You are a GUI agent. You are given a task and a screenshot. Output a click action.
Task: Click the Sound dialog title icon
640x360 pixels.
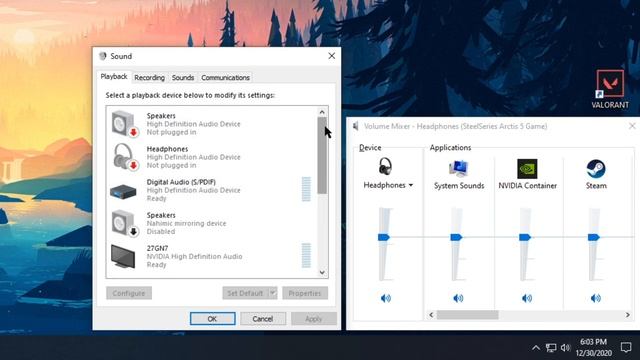coord(102,56)
